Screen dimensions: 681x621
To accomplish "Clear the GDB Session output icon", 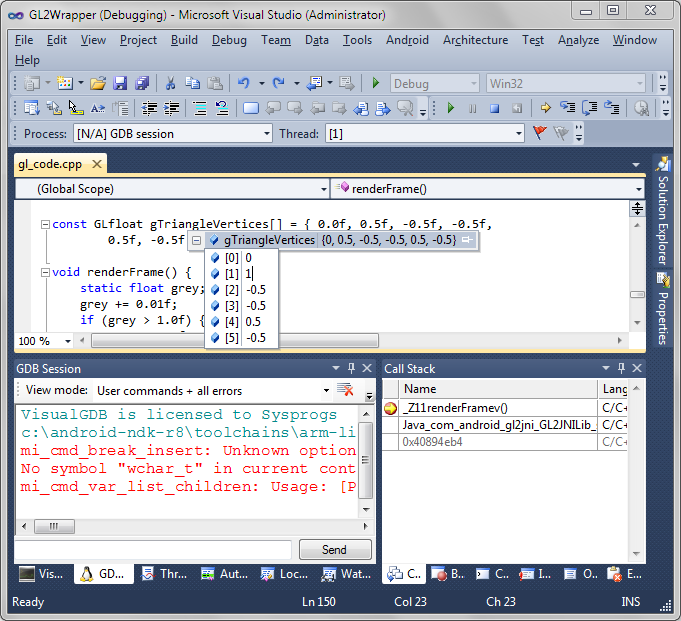I will coord(345,390).
